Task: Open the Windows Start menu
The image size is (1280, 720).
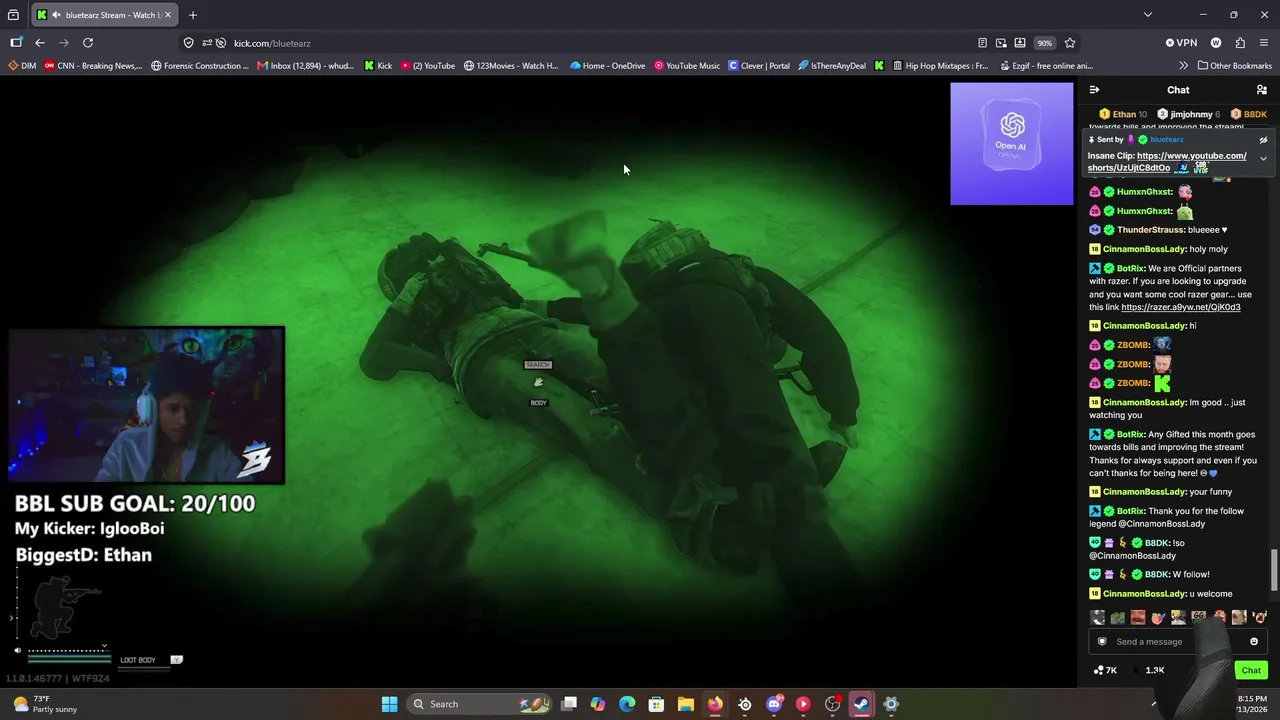Action: tap(389, 704)
